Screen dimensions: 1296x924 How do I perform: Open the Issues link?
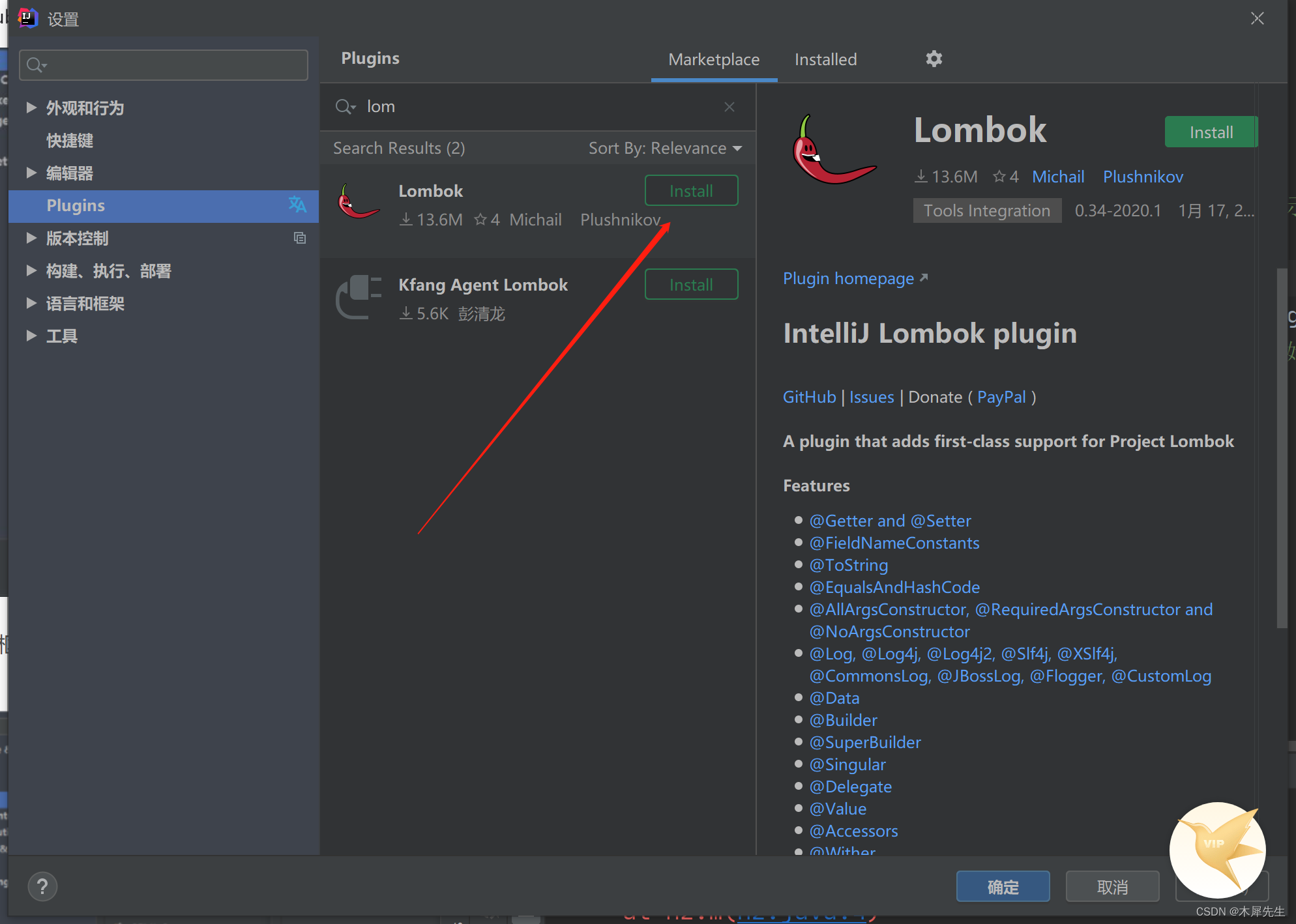872,397
